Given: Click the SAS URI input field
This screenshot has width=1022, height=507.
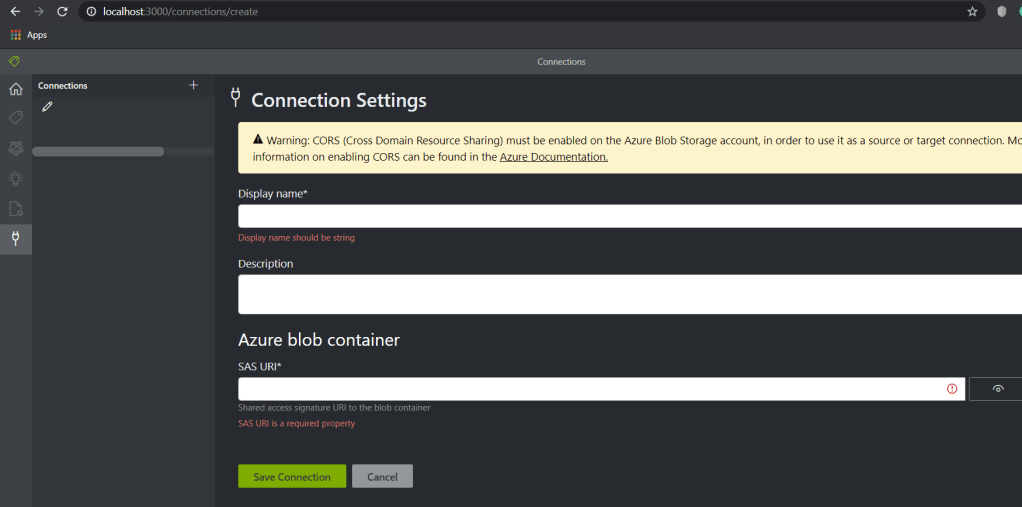Looking at the screenshot, I should pyautogui.click(x=590, y=389).
